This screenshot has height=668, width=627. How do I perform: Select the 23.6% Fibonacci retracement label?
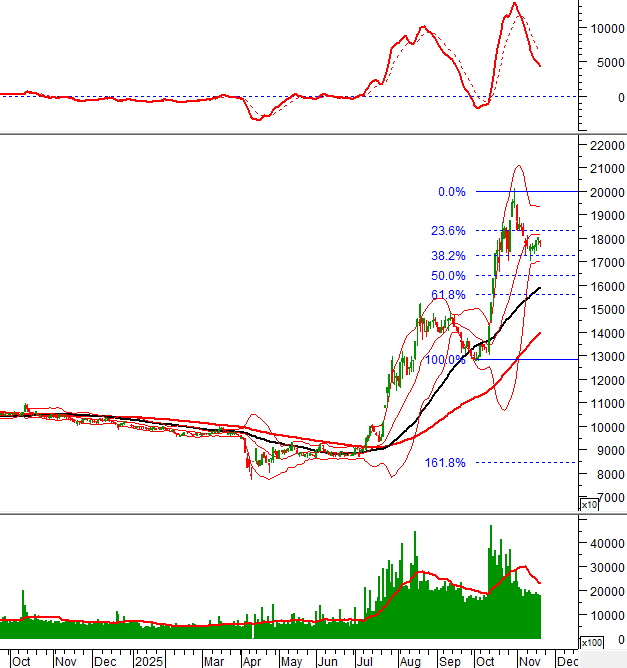coord(448,231)
